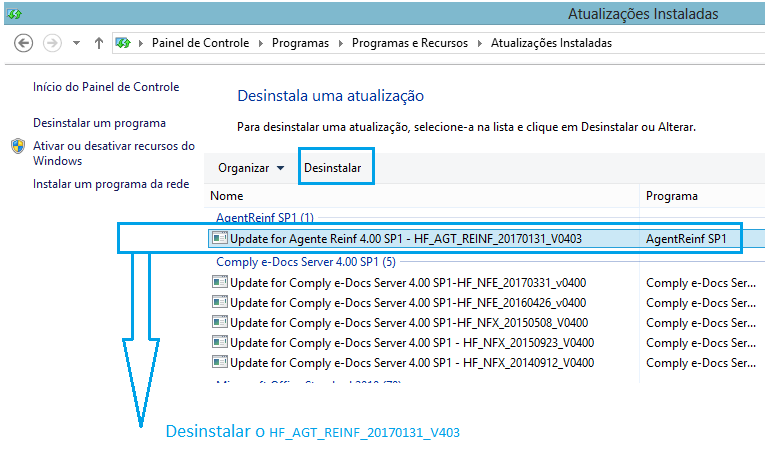Click Painel de Controle breadcrumb
The image size is (767, 464).
coord(201,43)
